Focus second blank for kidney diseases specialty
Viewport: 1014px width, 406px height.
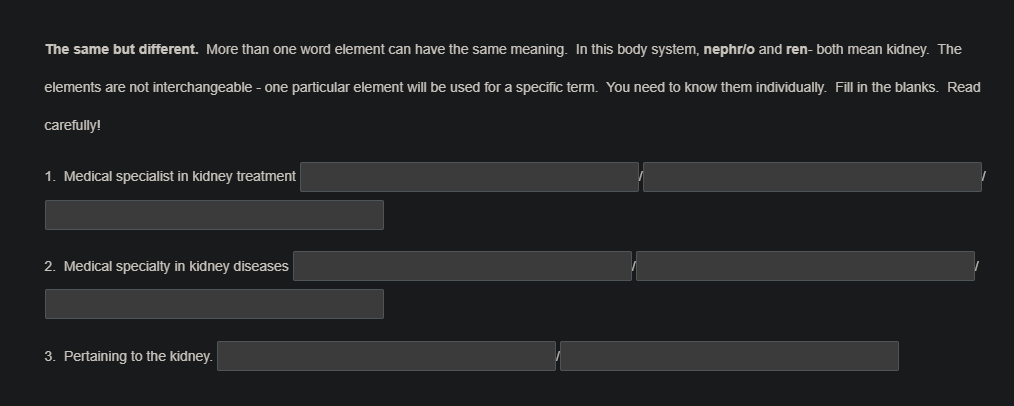(x=805, y=266)
